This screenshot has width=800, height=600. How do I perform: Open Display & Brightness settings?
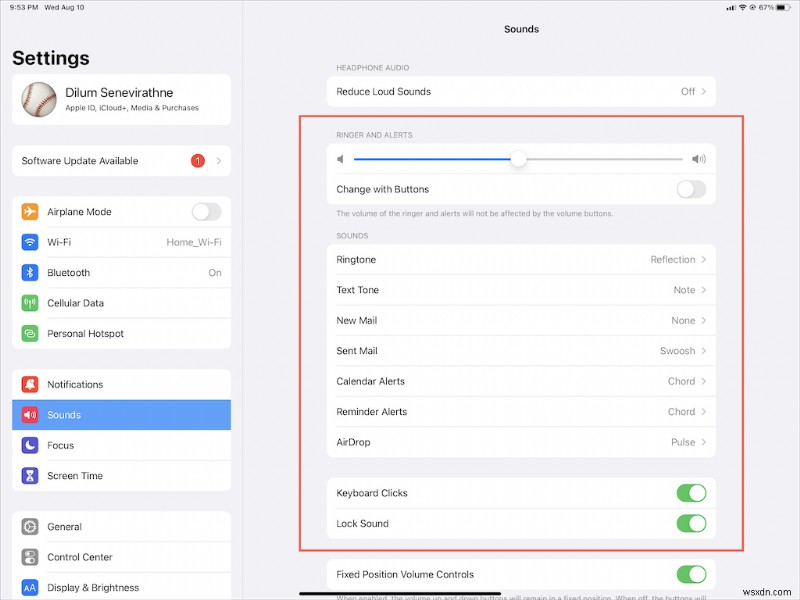(120, 588)
